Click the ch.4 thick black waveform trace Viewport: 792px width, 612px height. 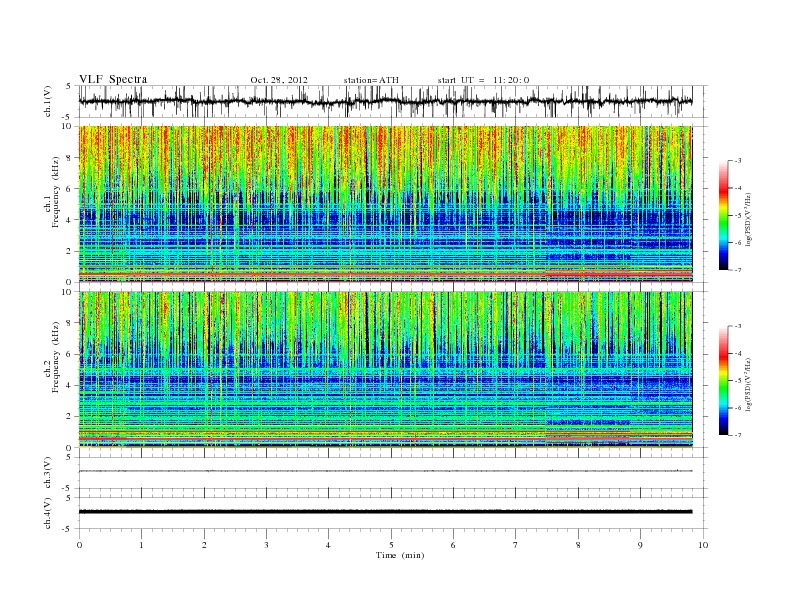click(x=385, y=512)
